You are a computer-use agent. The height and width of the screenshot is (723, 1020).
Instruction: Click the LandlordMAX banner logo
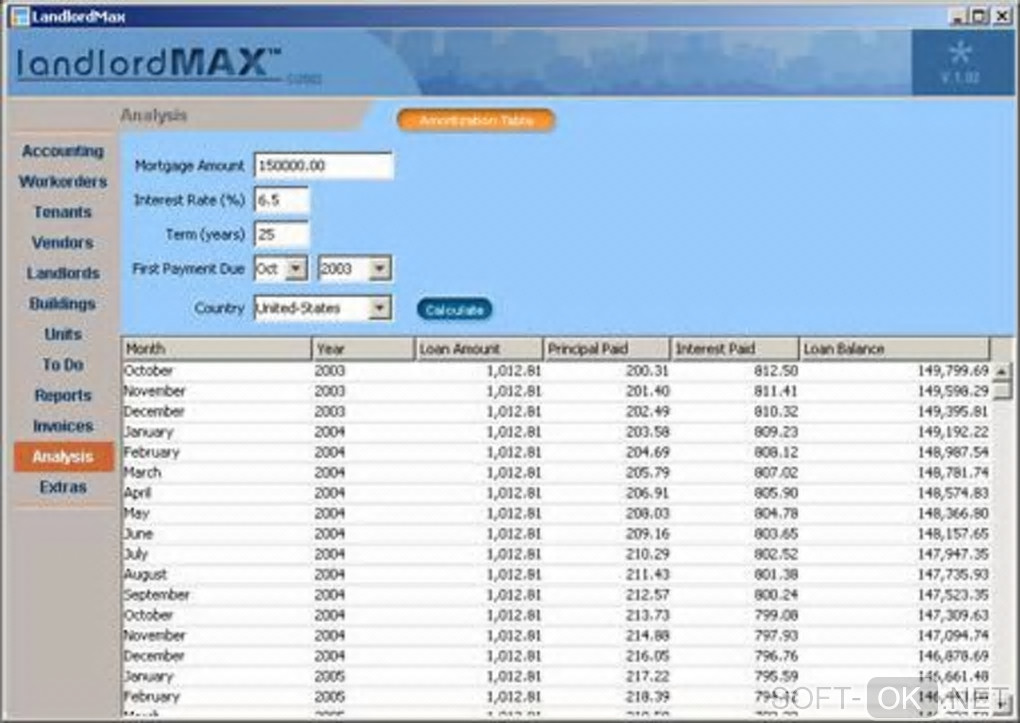click(148, 64)
